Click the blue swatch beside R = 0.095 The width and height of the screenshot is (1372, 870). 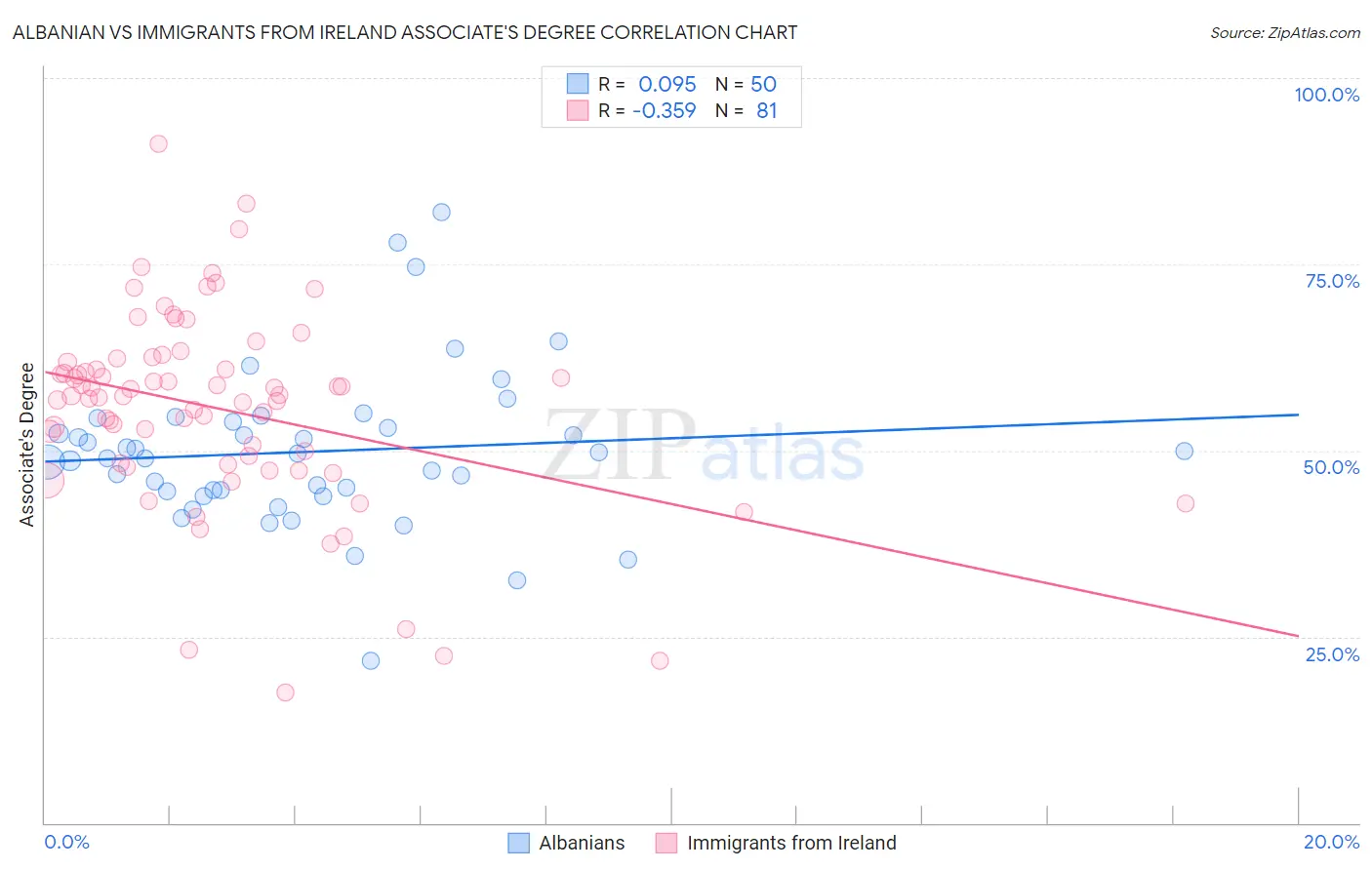[578, 84]
